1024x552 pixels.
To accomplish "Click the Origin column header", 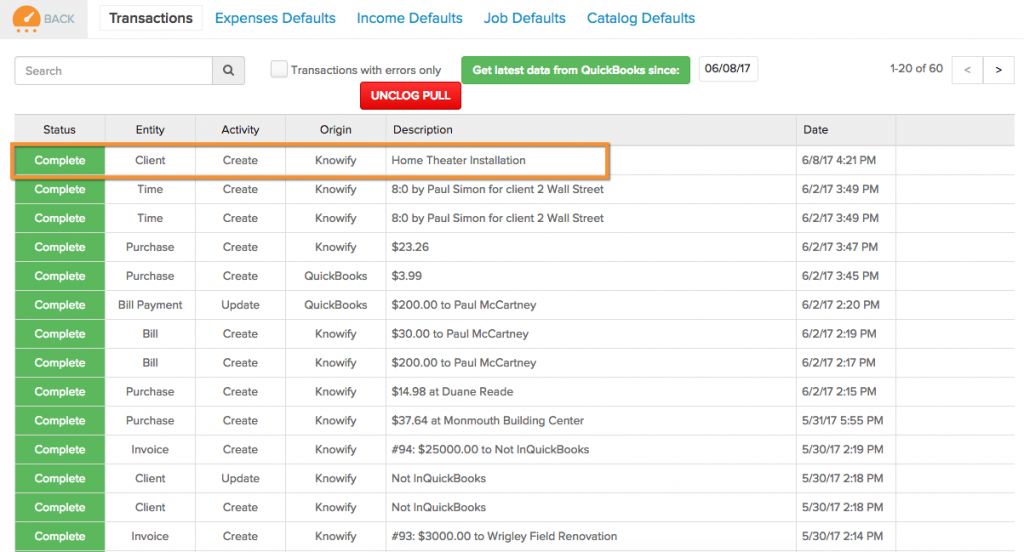I will pyautogui.click(x=336, y=130).
